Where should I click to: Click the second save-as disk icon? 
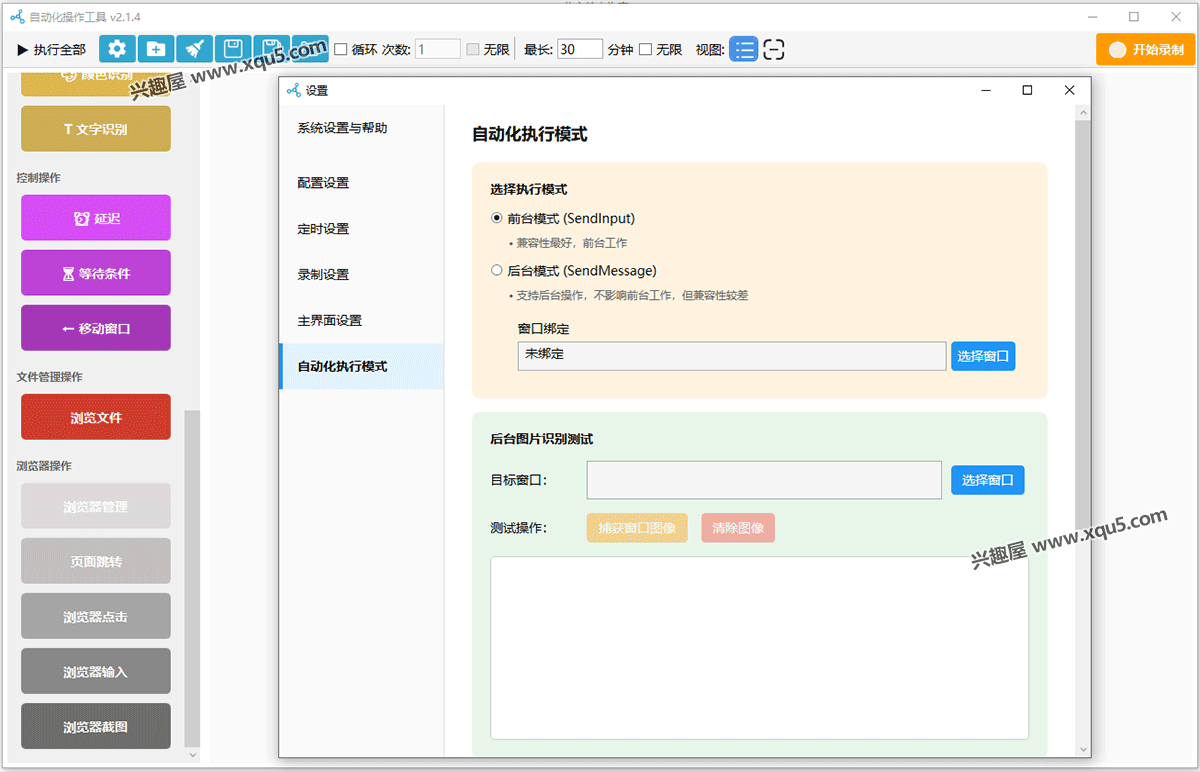(x=271, y=49)
